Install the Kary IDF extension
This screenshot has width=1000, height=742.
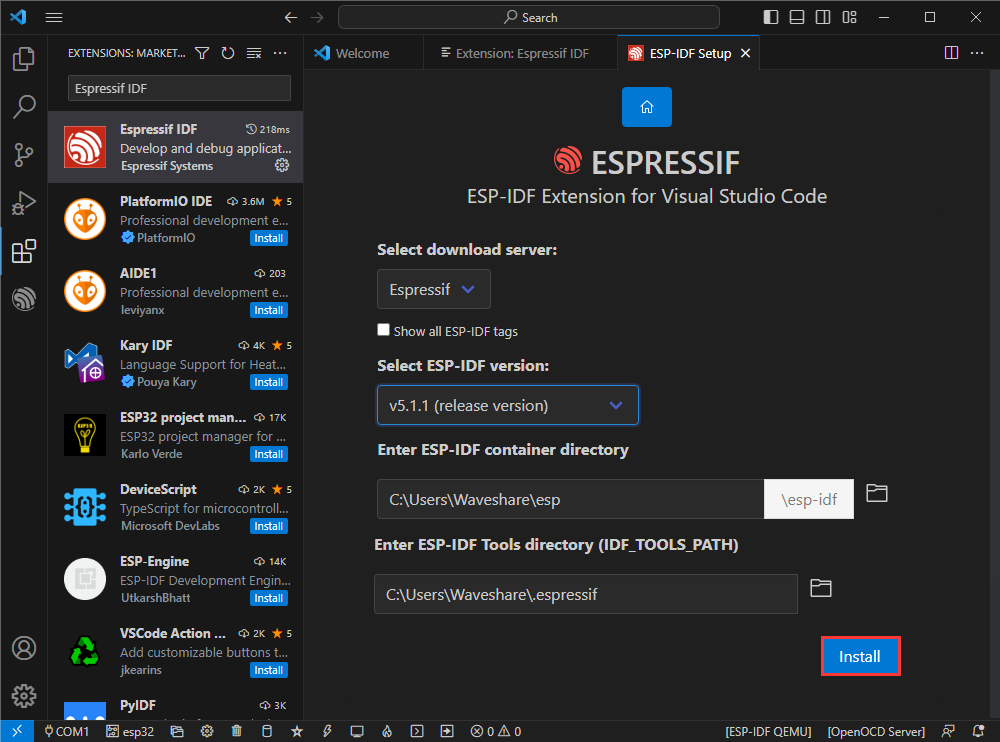tap(268, 382)
